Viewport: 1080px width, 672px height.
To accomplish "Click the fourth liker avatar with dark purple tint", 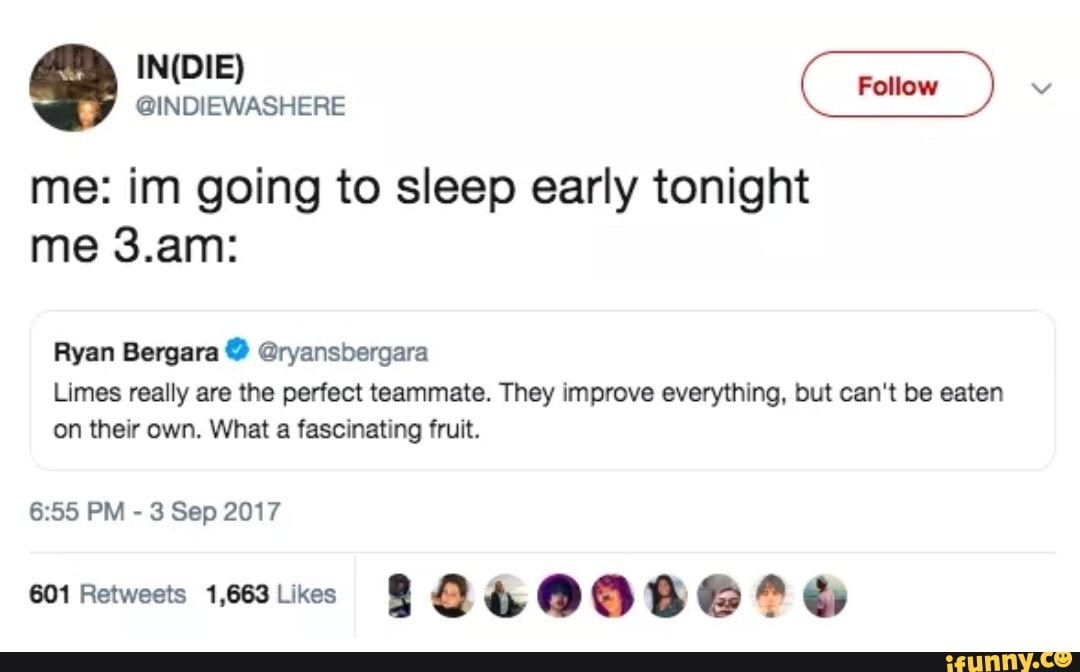I will pos(558,595).
